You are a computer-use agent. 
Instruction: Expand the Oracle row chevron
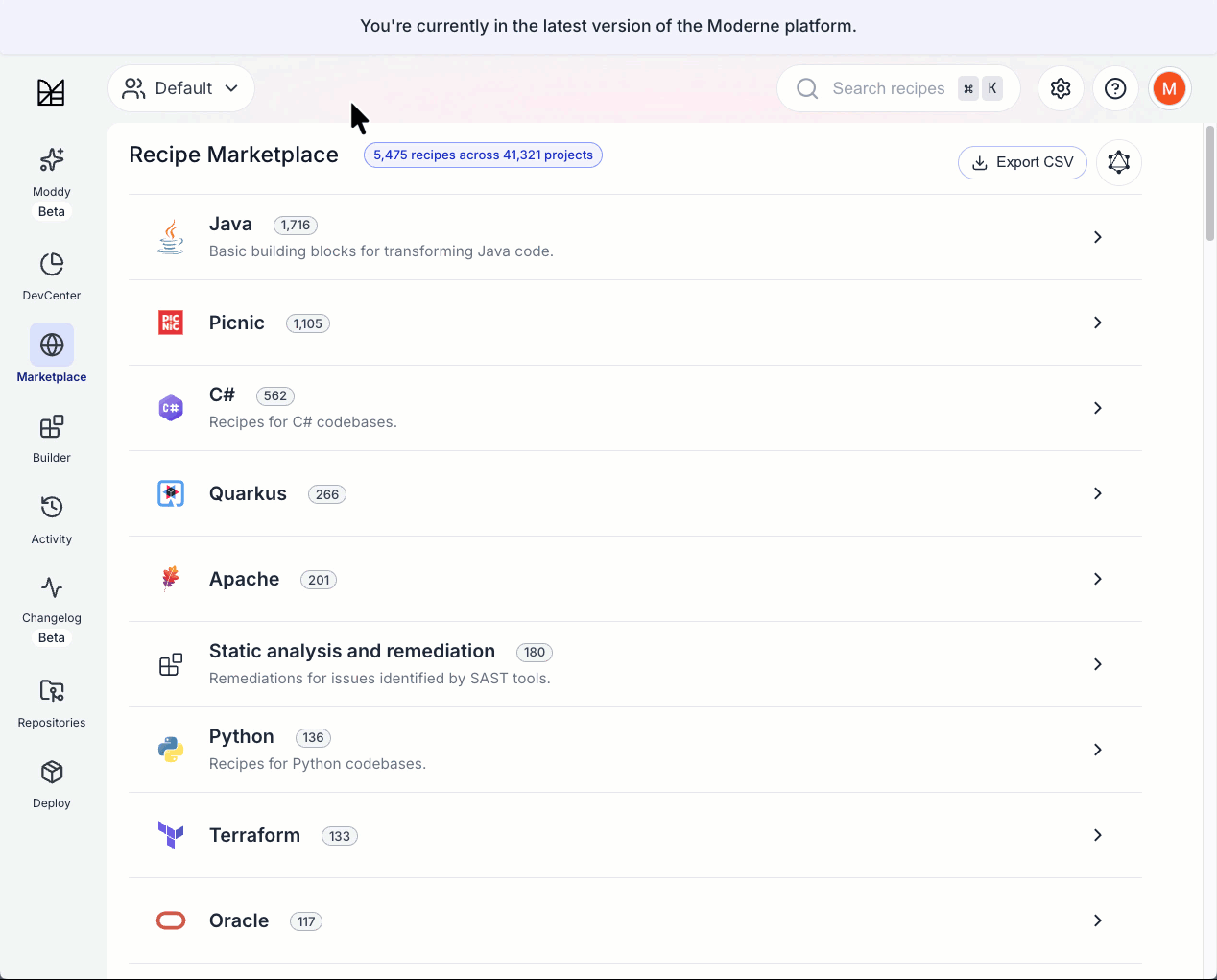(1098, 920)
